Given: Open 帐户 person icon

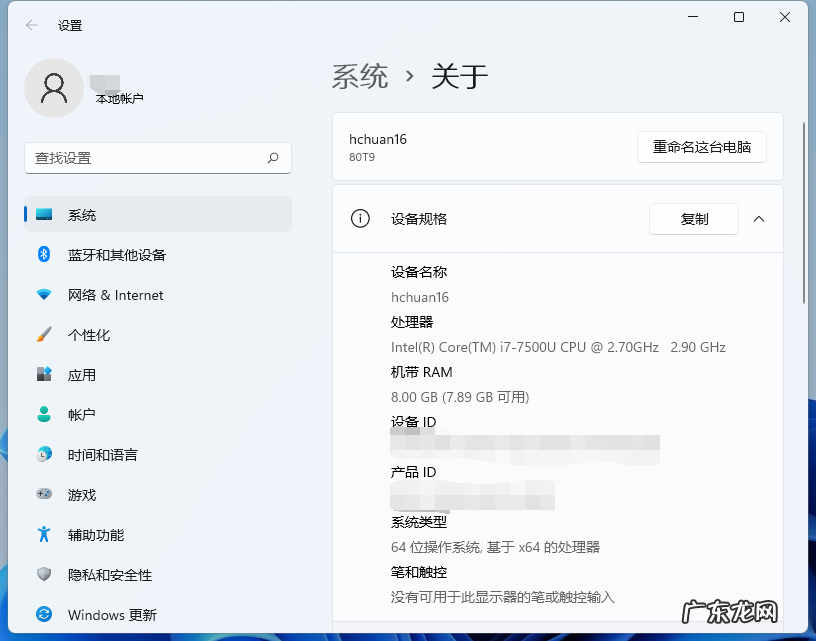Looking at the screenshot, I should coord(44,415).
